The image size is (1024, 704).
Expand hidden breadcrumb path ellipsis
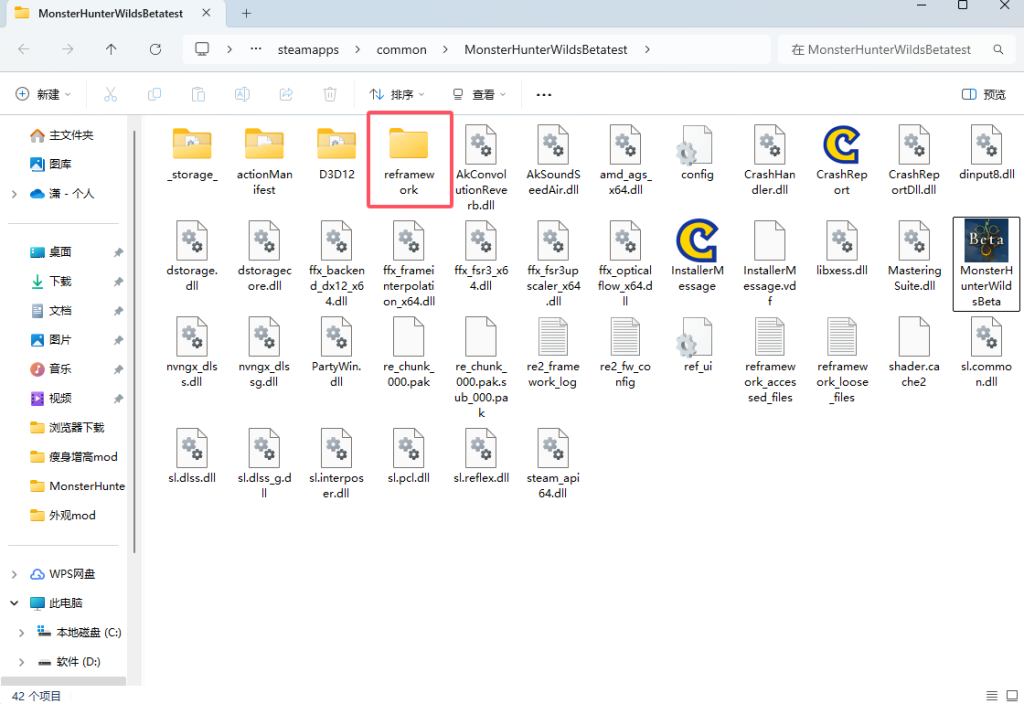pyautogui.click(x=256, y=50)
